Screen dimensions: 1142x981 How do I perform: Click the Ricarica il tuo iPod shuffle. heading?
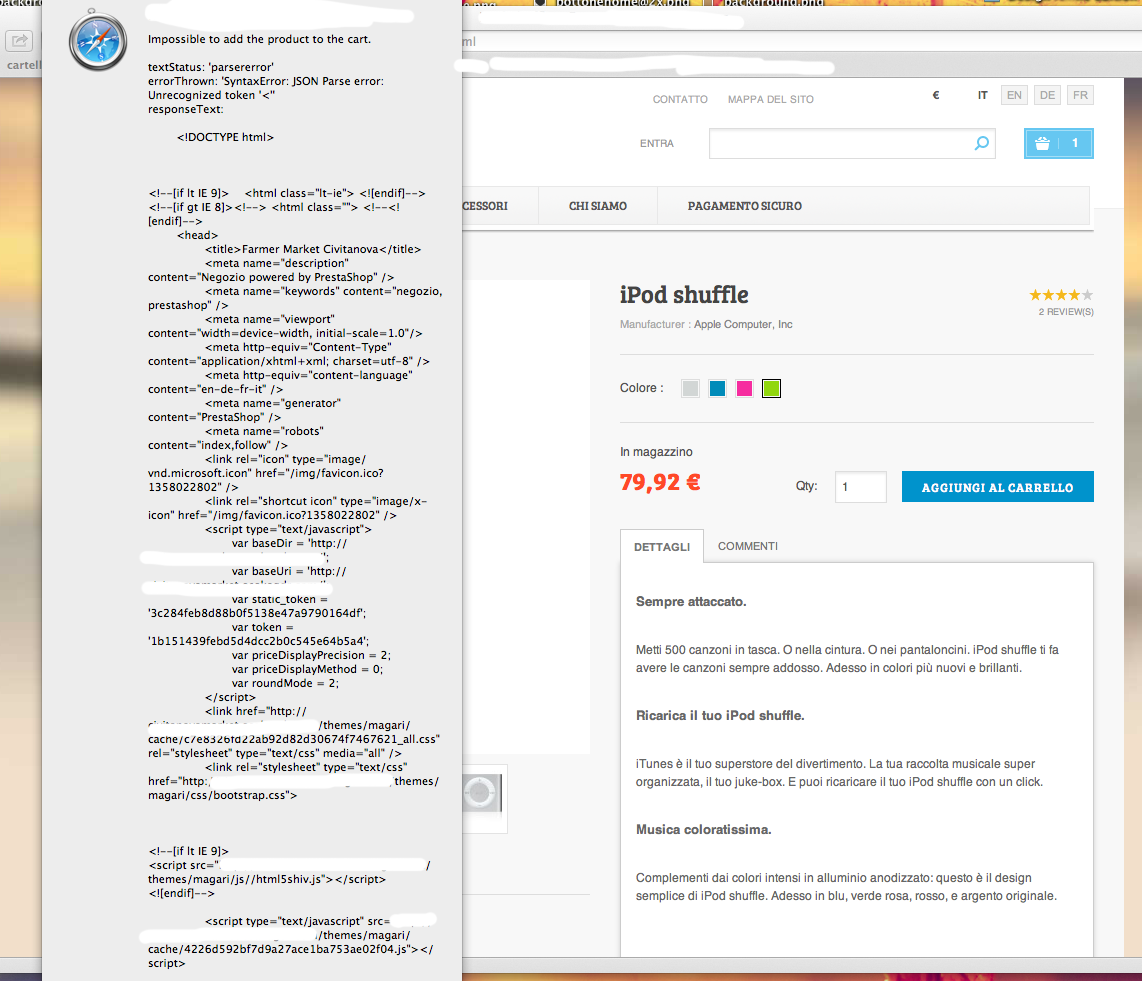tap(720, 715)
